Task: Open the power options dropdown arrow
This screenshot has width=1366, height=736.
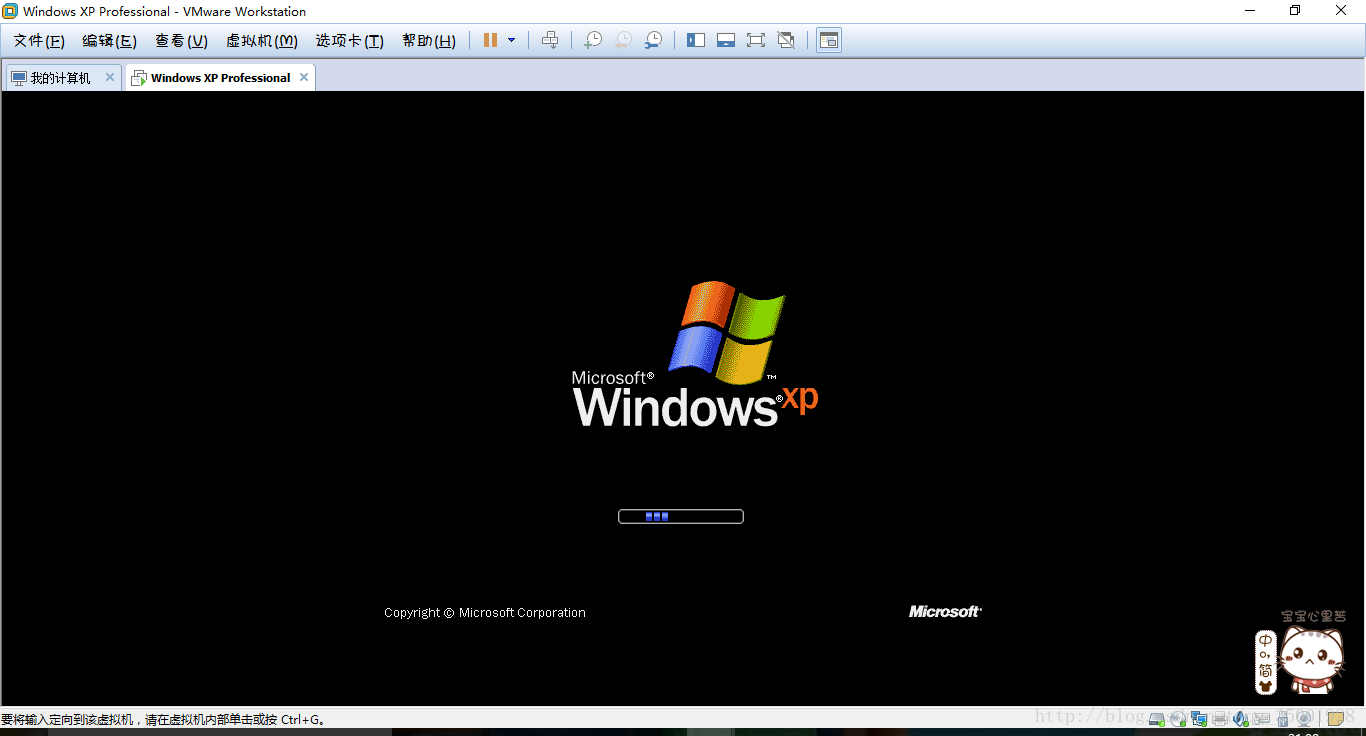Action: click(x=511, y=40)
